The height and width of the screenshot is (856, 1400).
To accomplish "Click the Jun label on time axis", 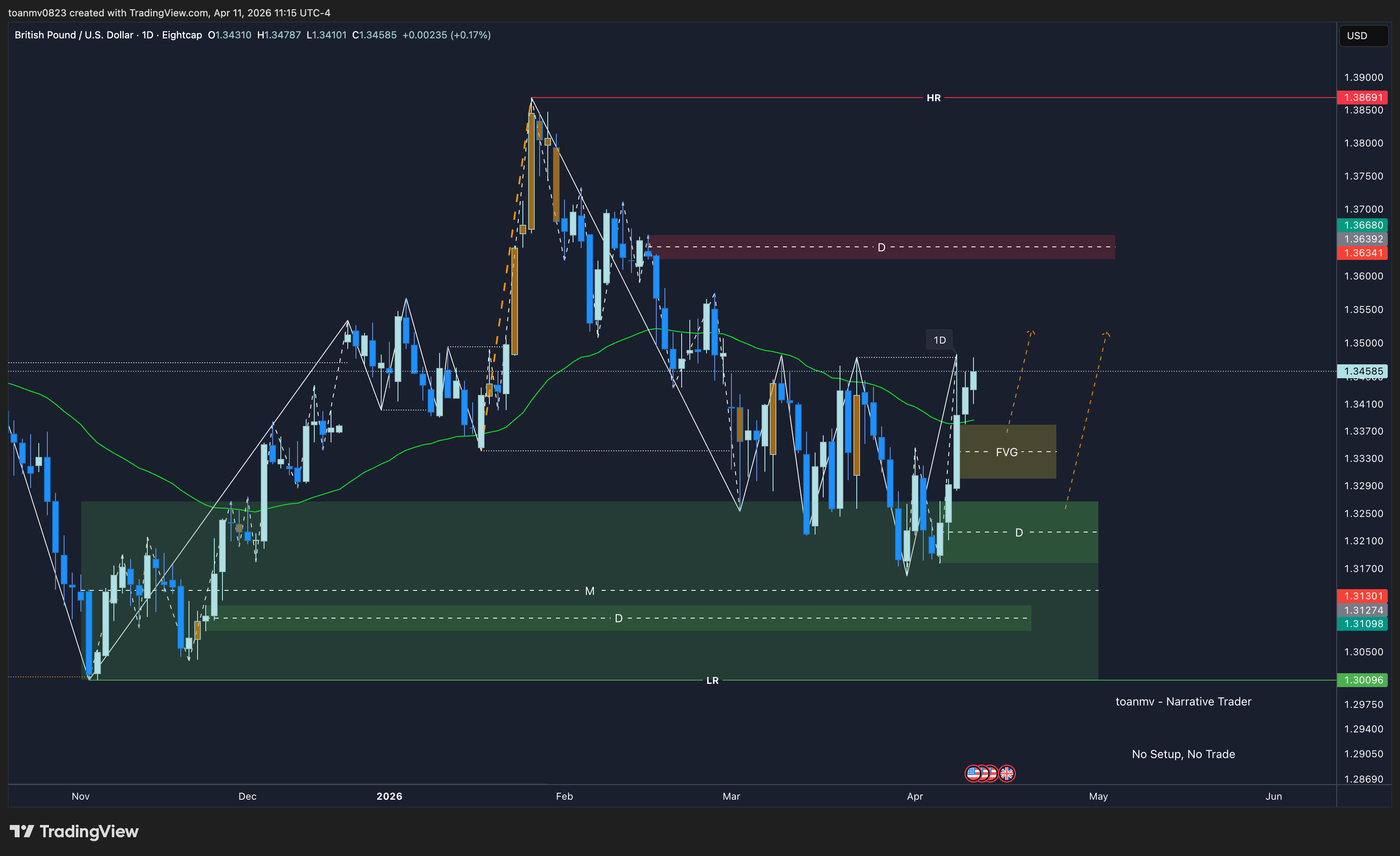I will [x=1274, y=796].
